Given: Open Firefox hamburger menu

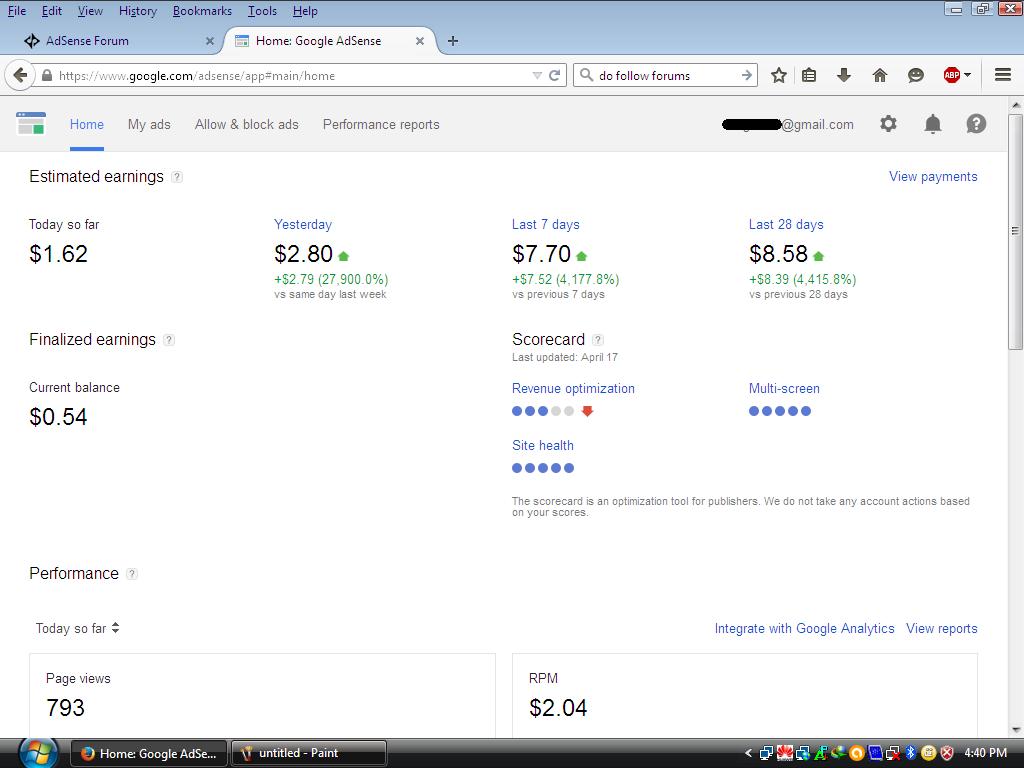Looking at the screenshot, I should click(x=1003, y=75).
